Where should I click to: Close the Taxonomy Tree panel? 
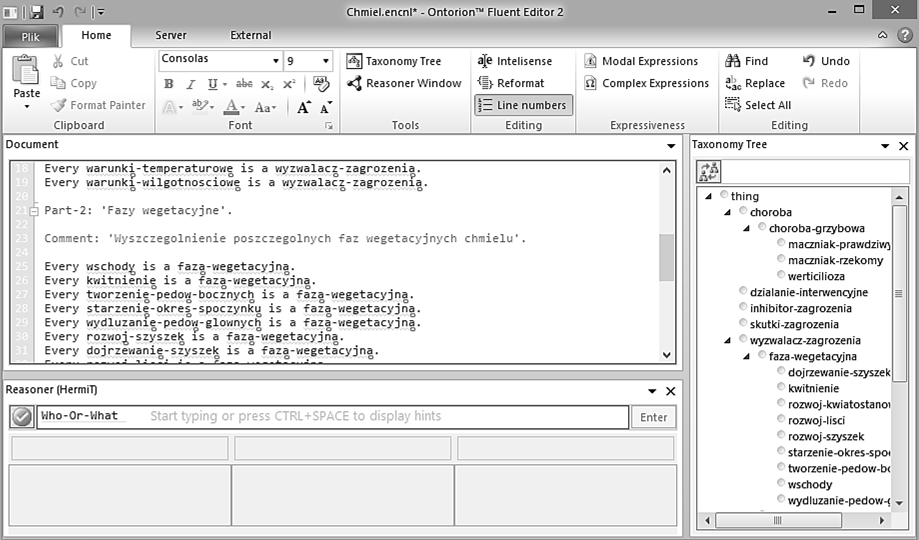coord(903,145)
